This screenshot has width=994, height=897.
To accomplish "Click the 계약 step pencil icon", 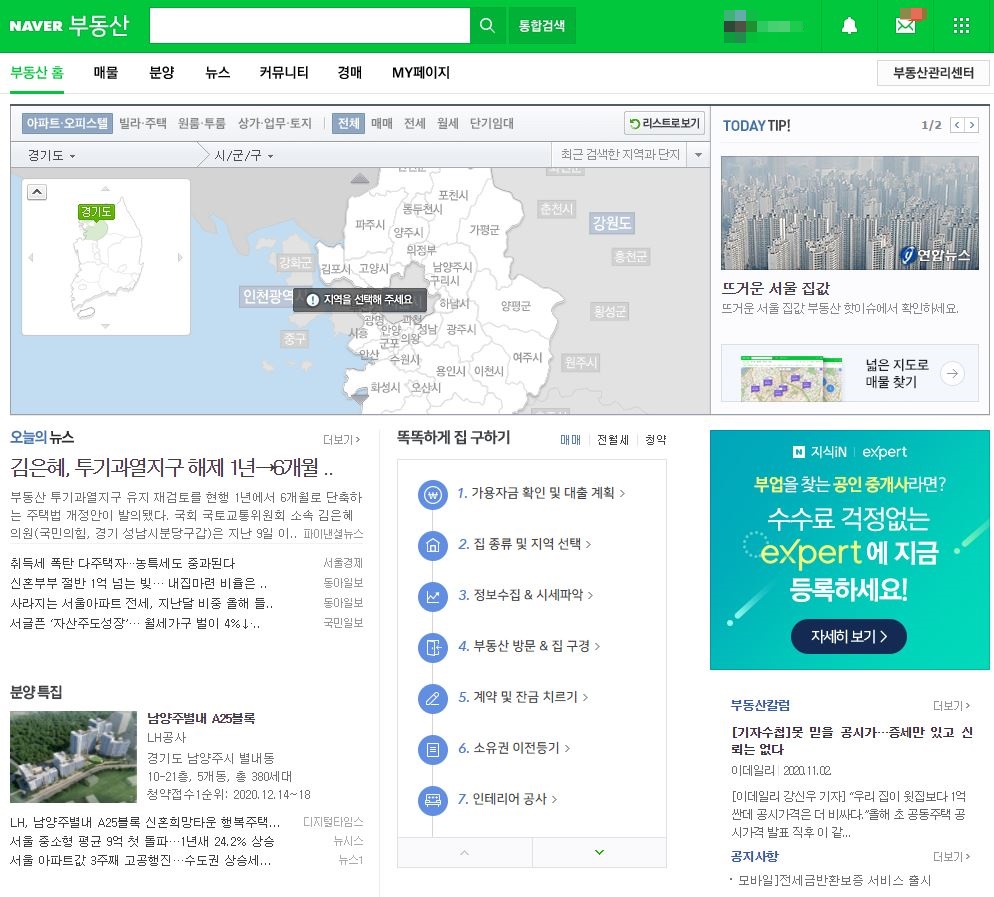I will point(433,698).
